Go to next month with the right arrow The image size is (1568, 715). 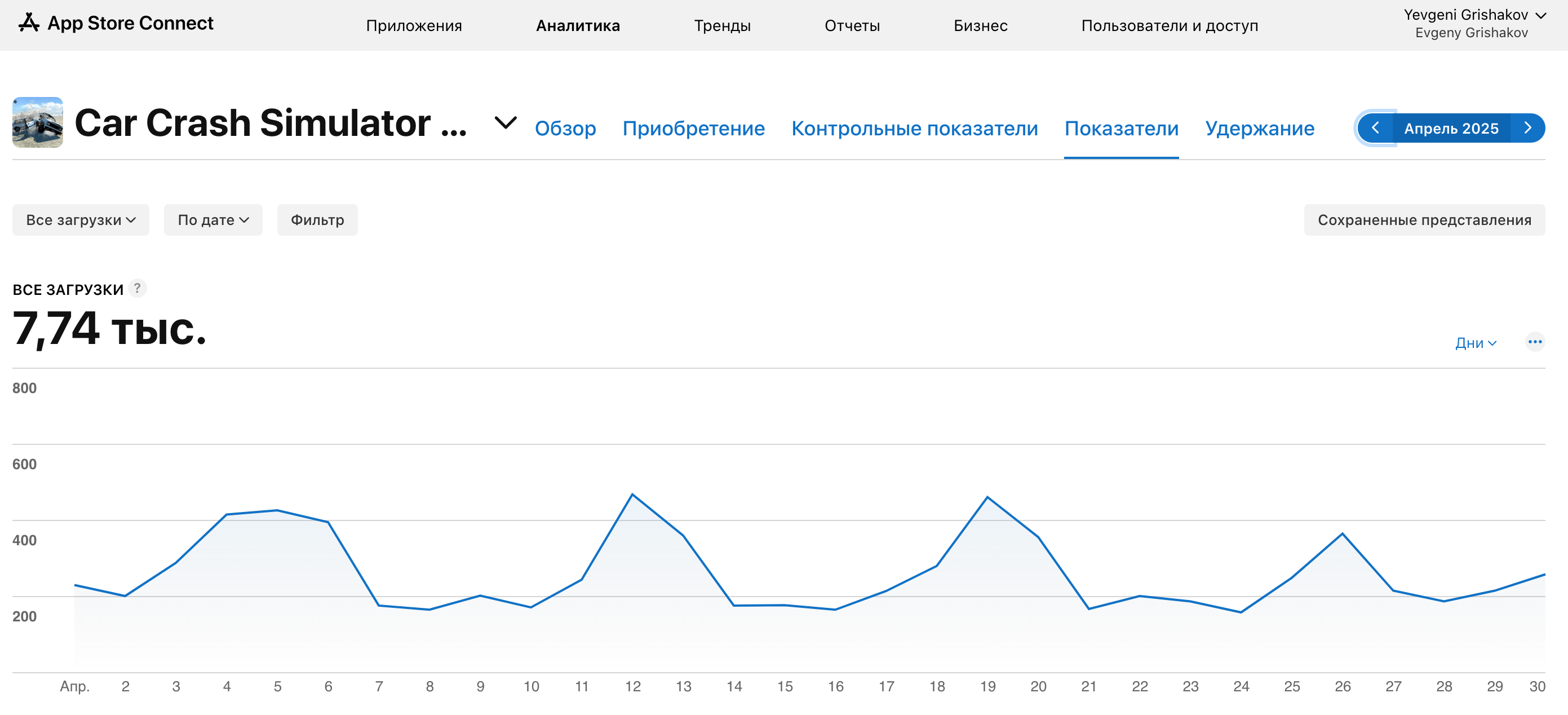coord(1528,128)
